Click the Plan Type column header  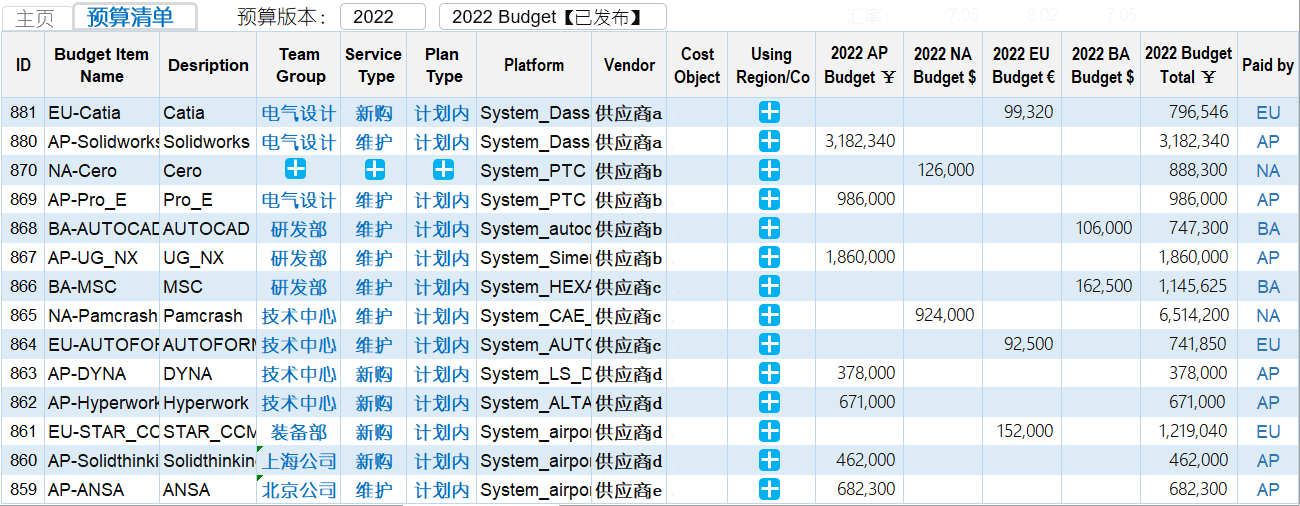442,65
